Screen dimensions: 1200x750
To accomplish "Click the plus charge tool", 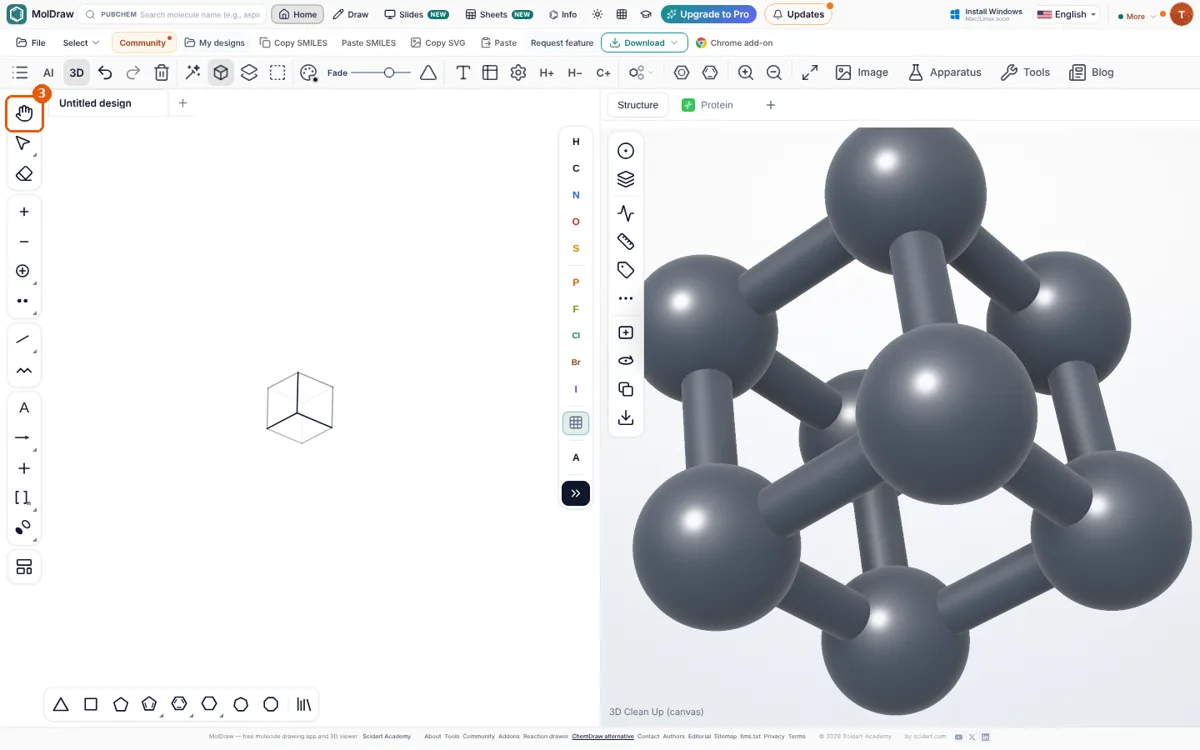I will [x=24, y=212].
